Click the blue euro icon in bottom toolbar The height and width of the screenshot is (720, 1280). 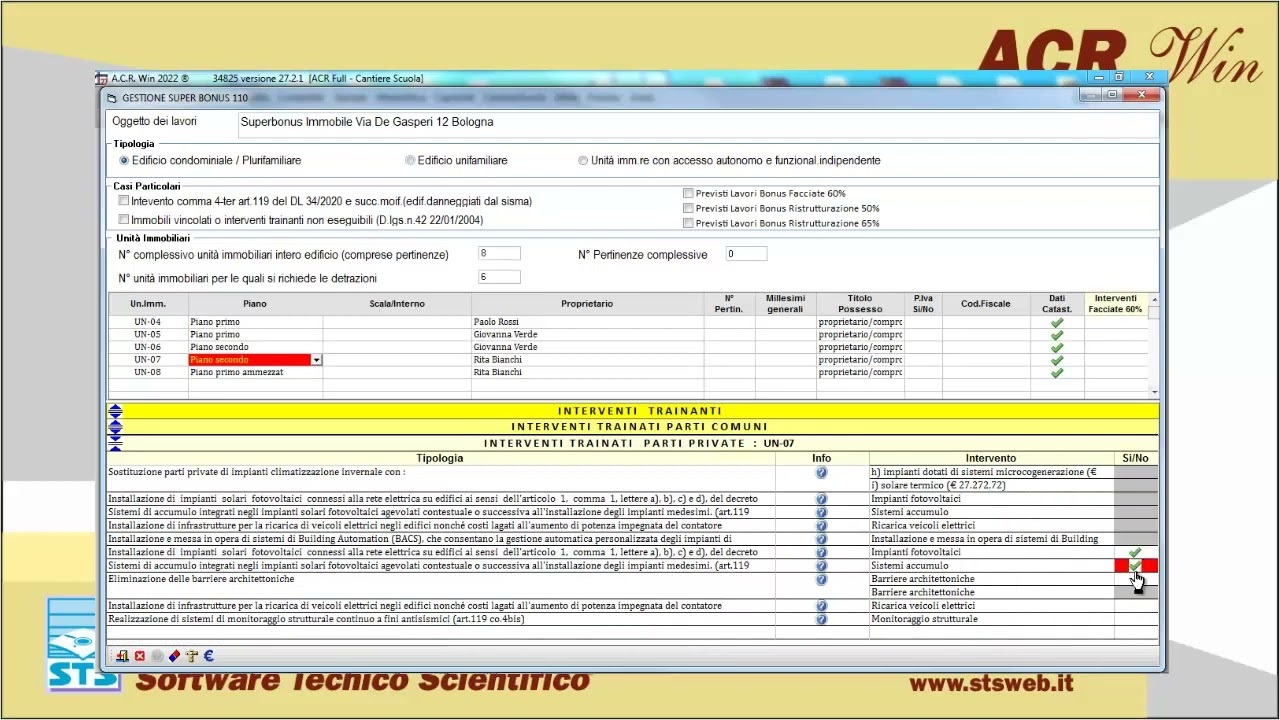209,656
